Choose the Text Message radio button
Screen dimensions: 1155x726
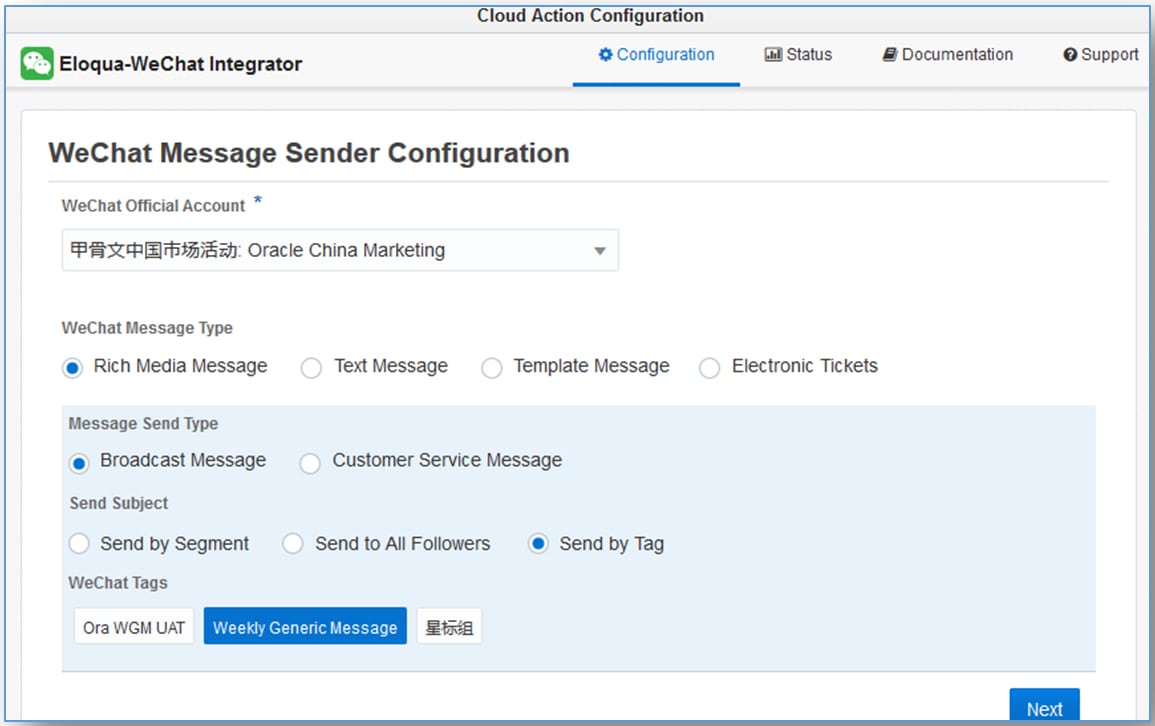312,368
